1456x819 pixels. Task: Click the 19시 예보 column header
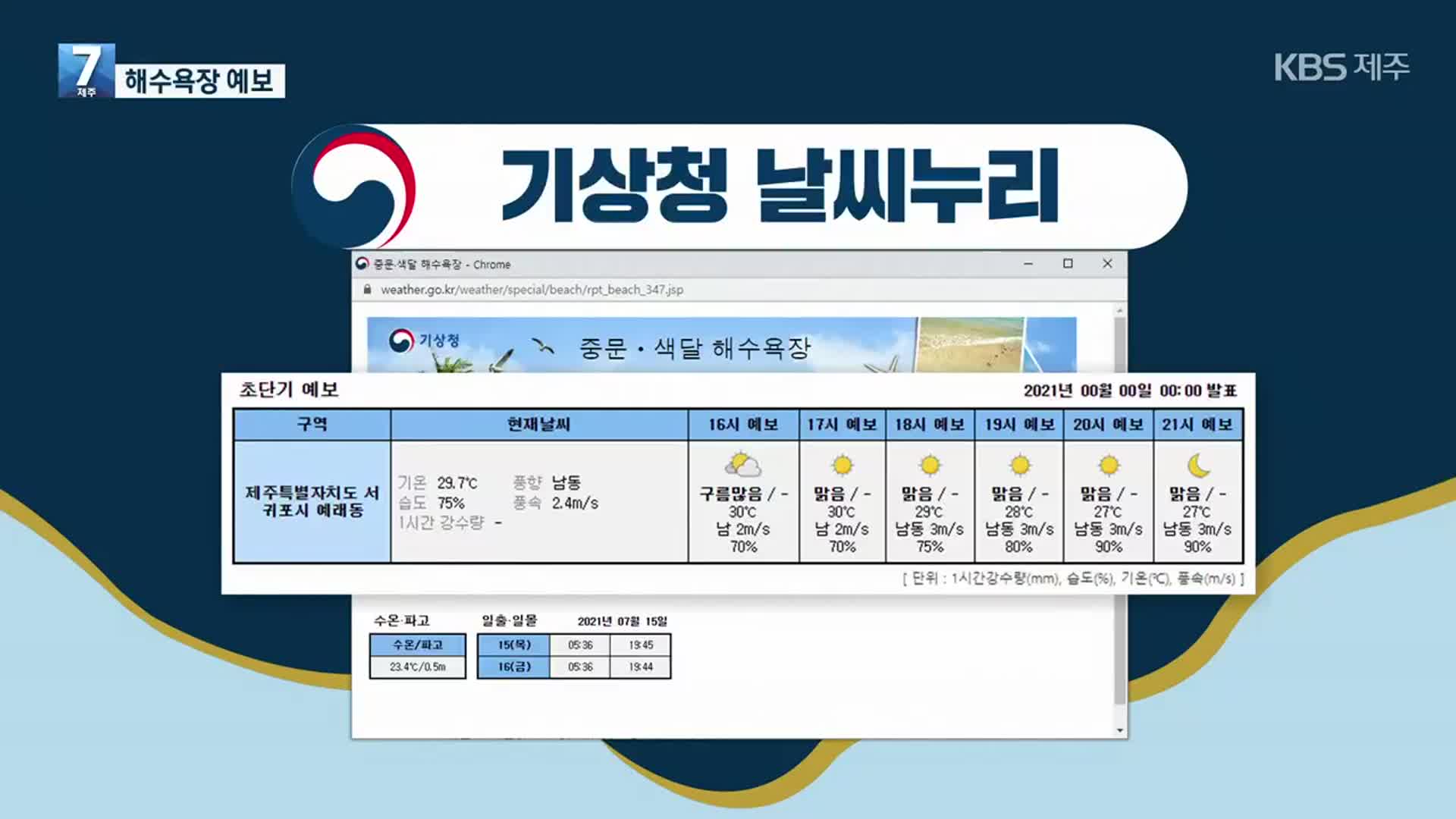(x=1020, y=425)
